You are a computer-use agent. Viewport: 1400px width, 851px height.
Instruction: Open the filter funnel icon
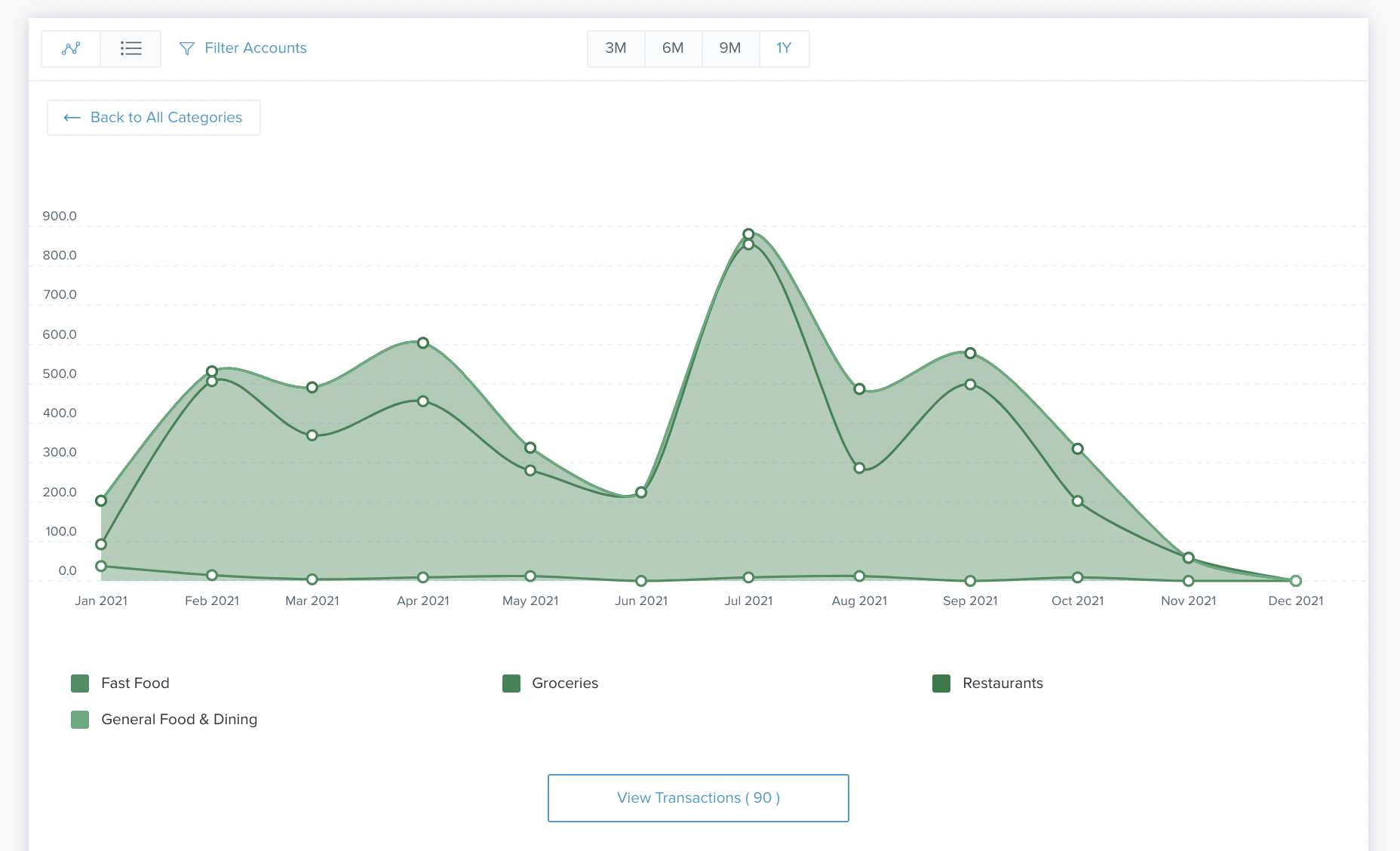pyautogui.click(x=187, y=48)
